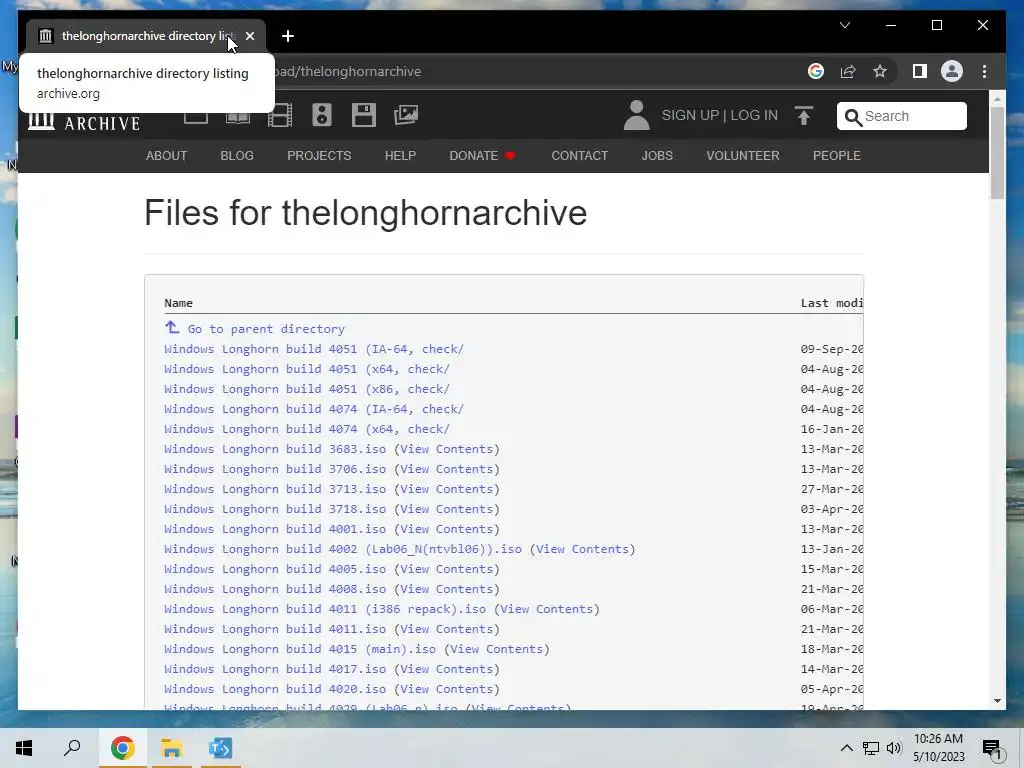1024x768 pixels.
Task: Open the Images media icon
Action: coord(406,115)
